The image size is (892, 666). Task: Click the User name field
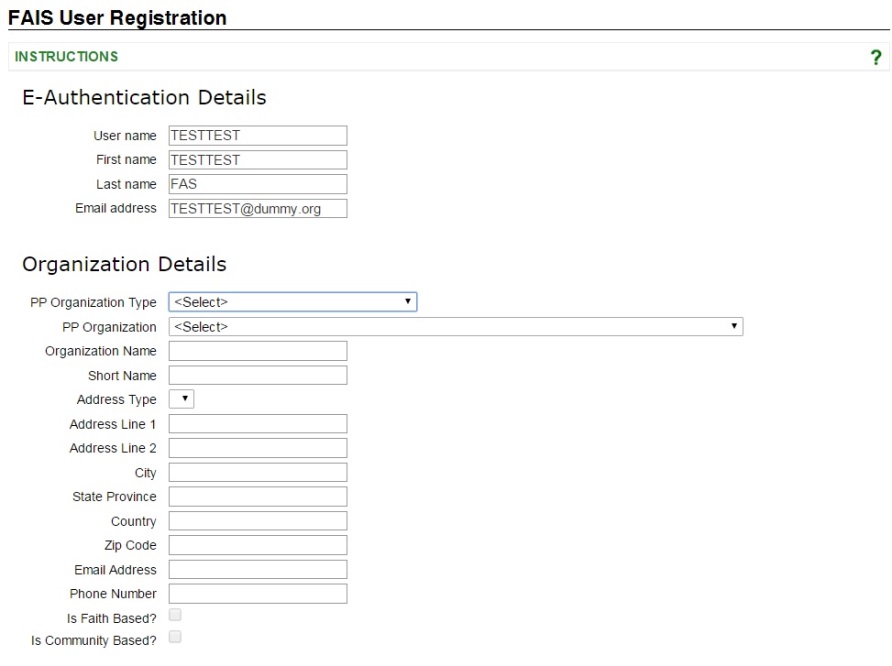coord(257,136)
